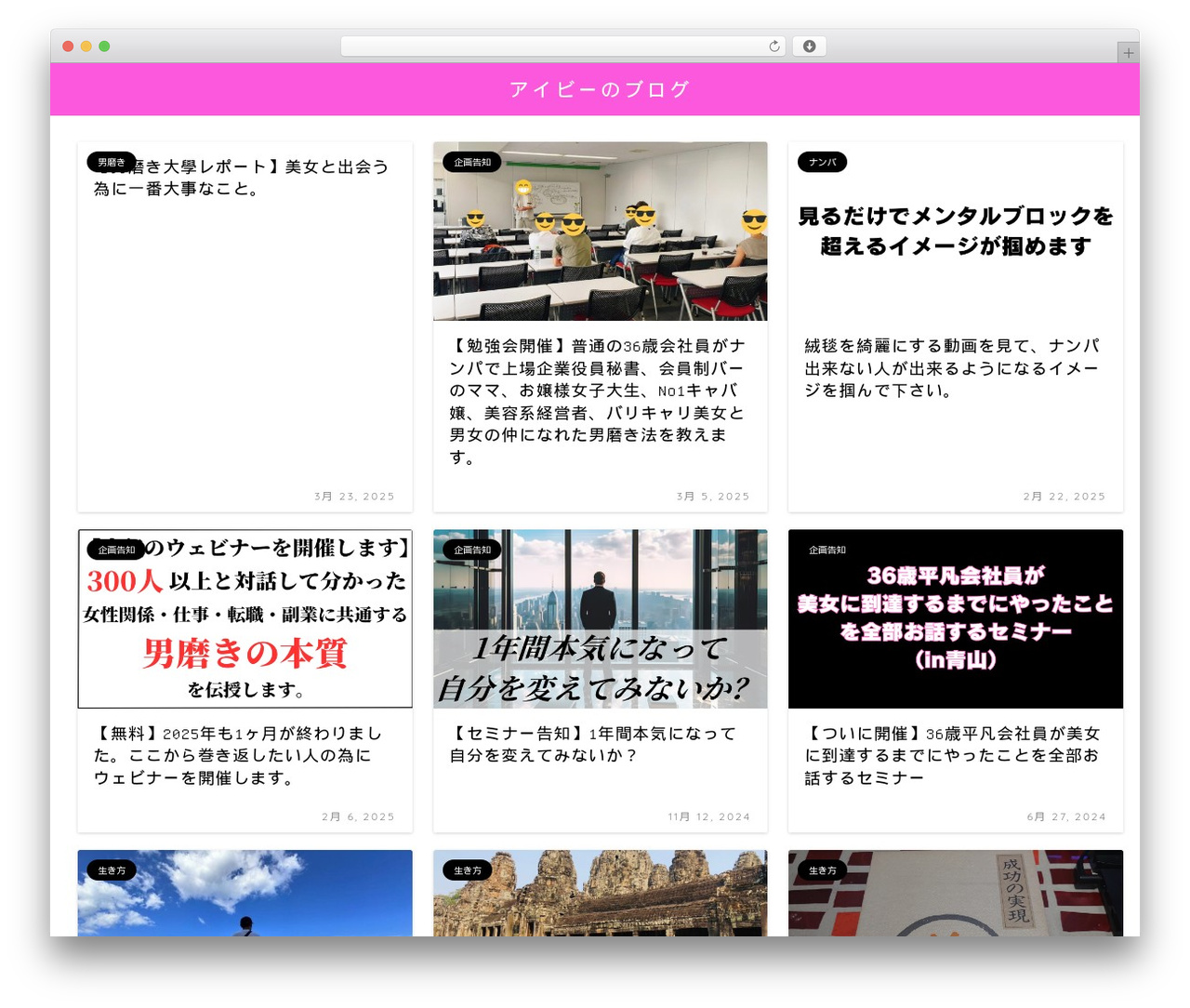Open the 【セミナー告知】 post title
The height and width of the screenshot is (1008, 1190).
[593, 745]
